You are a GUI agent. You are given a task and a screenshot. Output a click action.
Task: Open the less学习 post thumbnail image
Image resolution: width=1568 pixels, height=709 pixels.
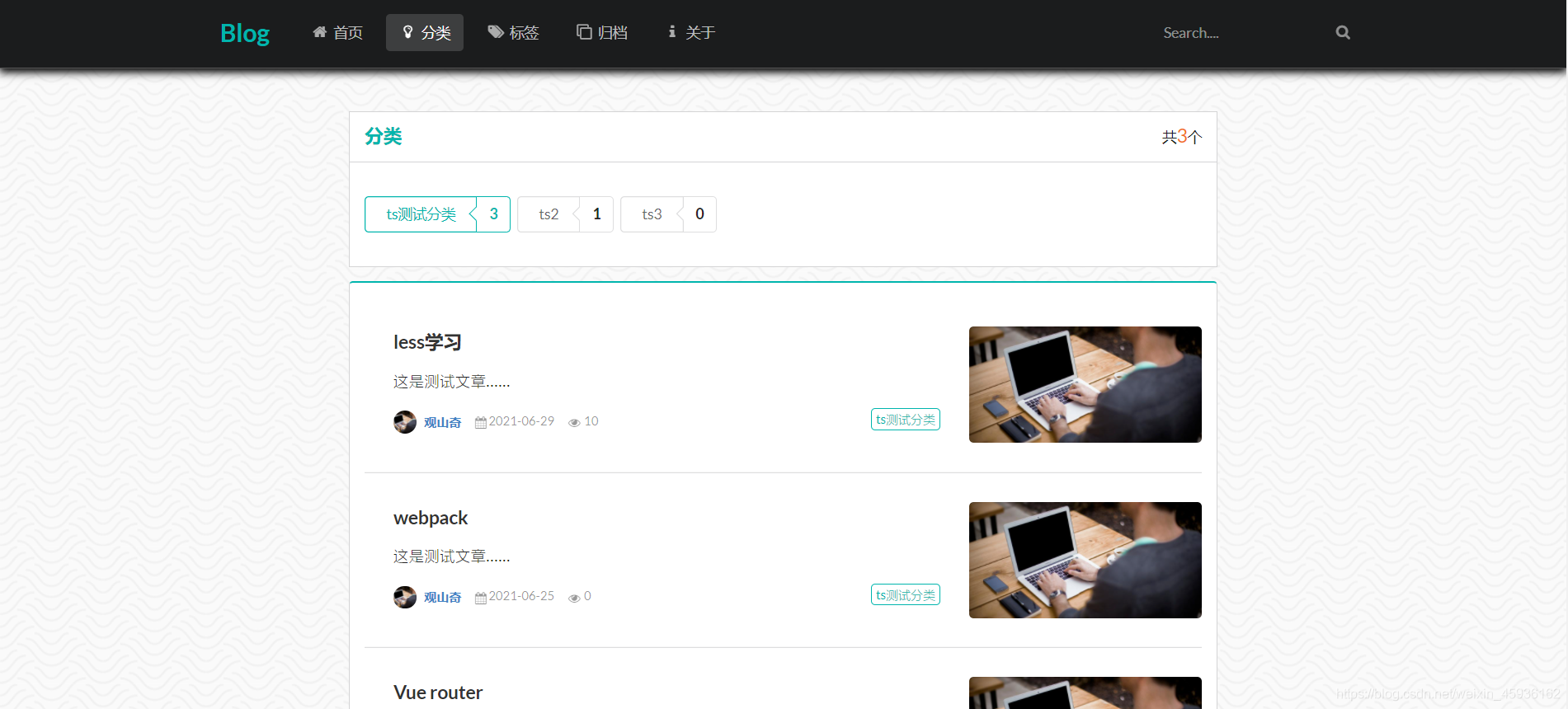point(1085,384)
